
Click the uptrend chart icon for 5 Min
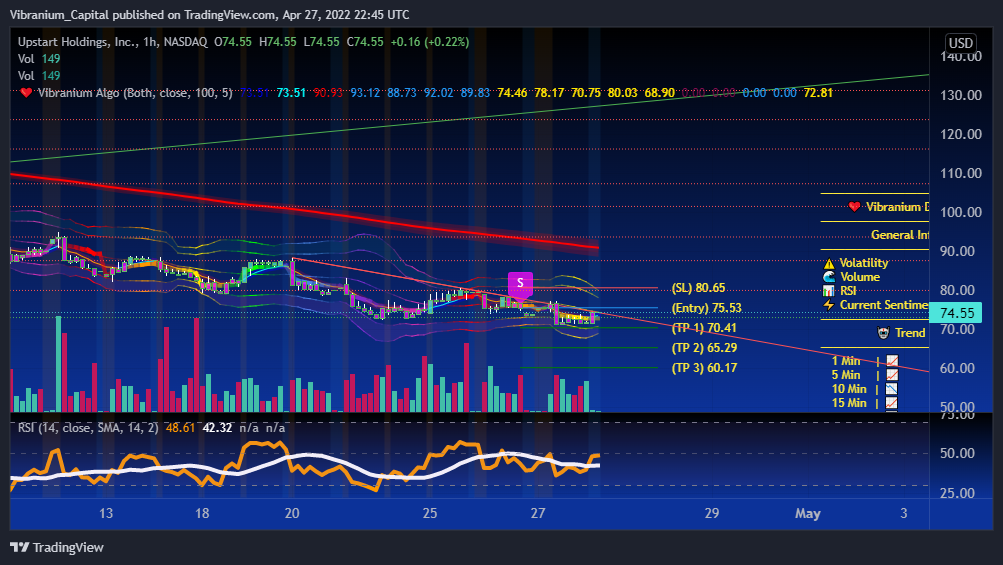pyautogui.click(x=892, y=375)
